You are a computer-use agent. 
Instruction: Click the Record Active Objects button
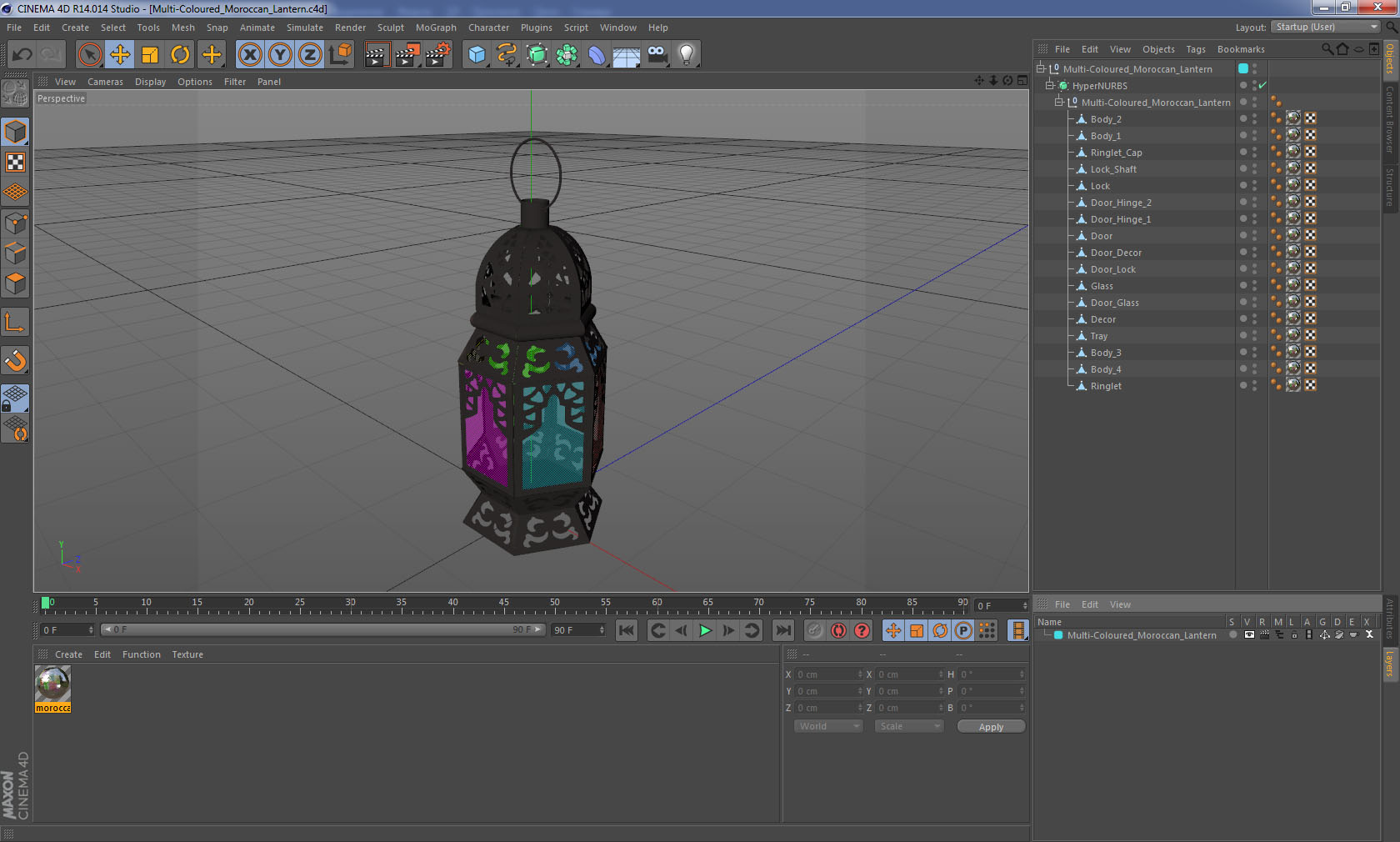click(815, 630)
